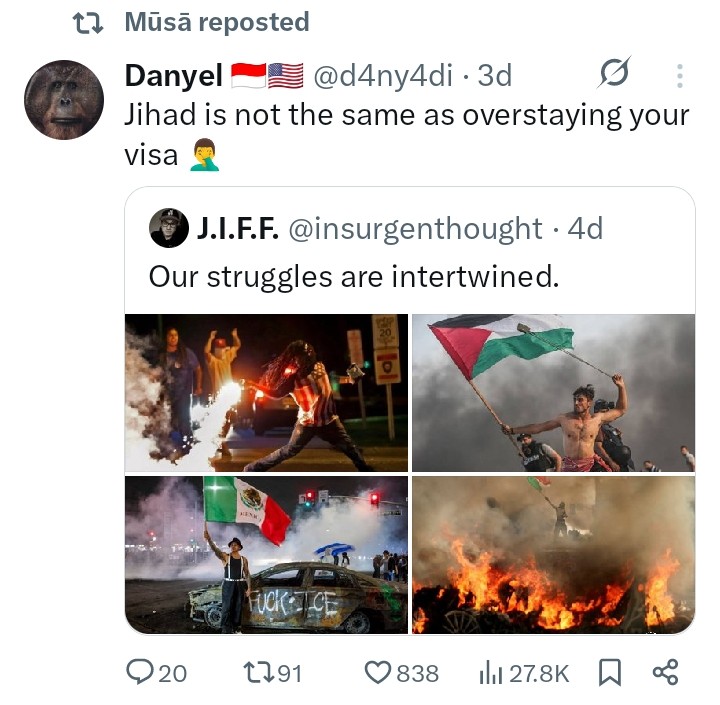Visit the @d4ny4di handle
Screen dimensions: 720x705
(x=383, y=75)
